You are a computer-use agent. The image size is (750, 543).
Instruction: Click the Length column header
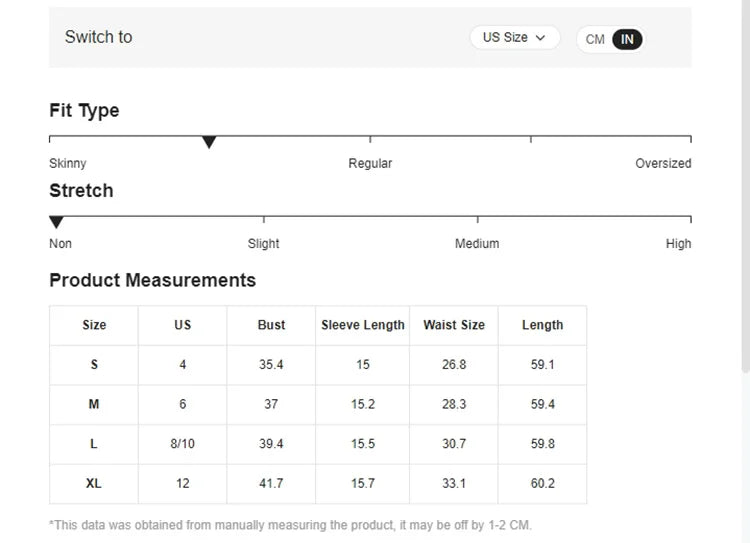(543, 325)
